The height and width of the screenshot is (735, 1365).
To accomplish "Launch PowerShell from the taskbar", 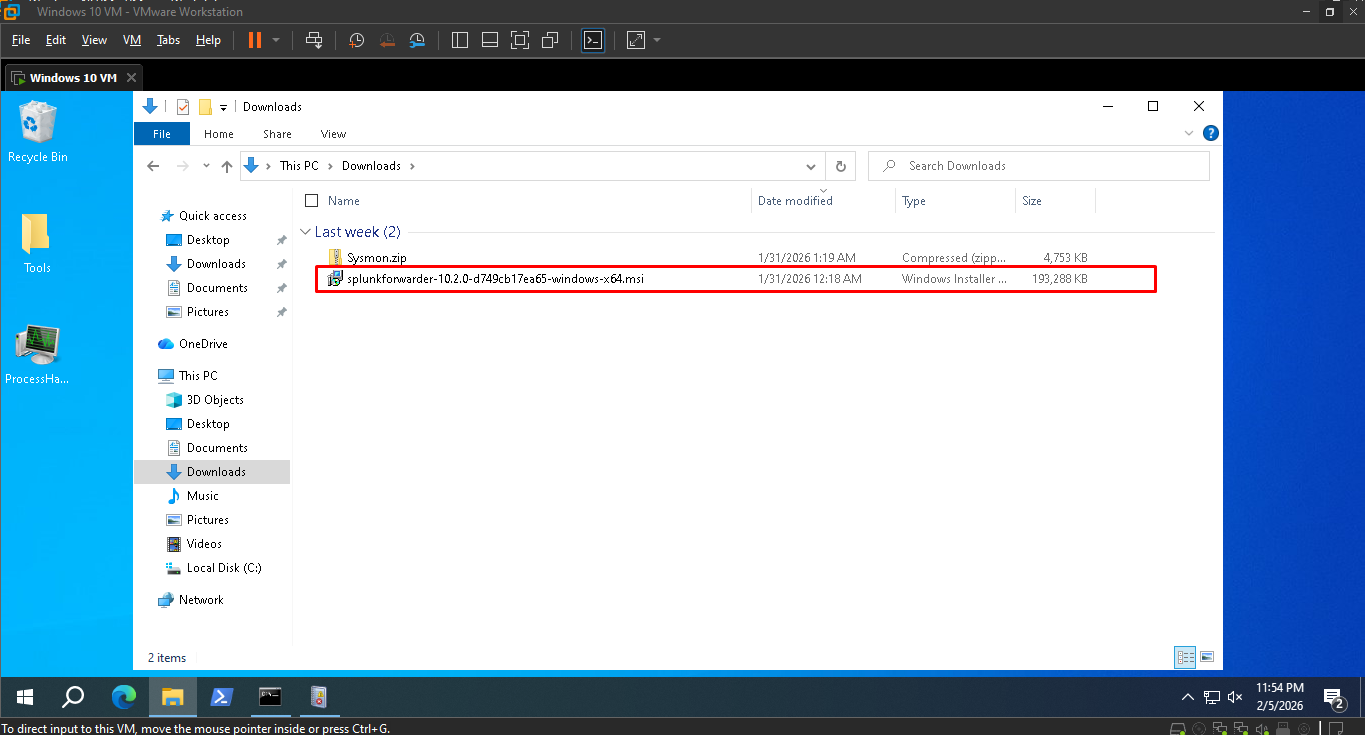I will (x=221, y=697).
